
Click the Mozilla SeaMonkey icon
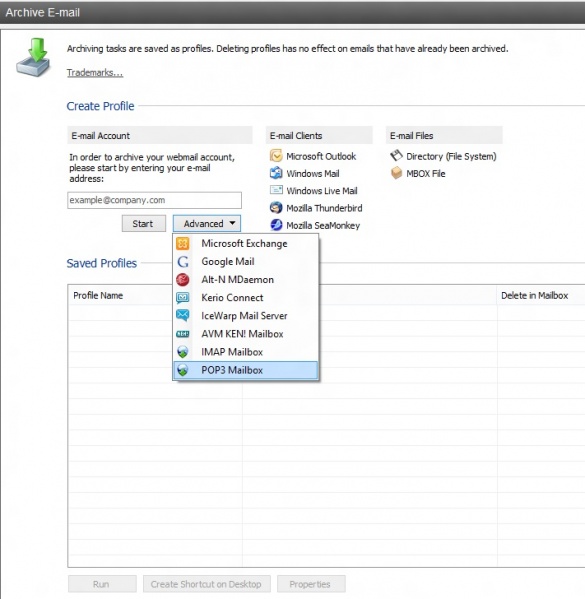276,225
